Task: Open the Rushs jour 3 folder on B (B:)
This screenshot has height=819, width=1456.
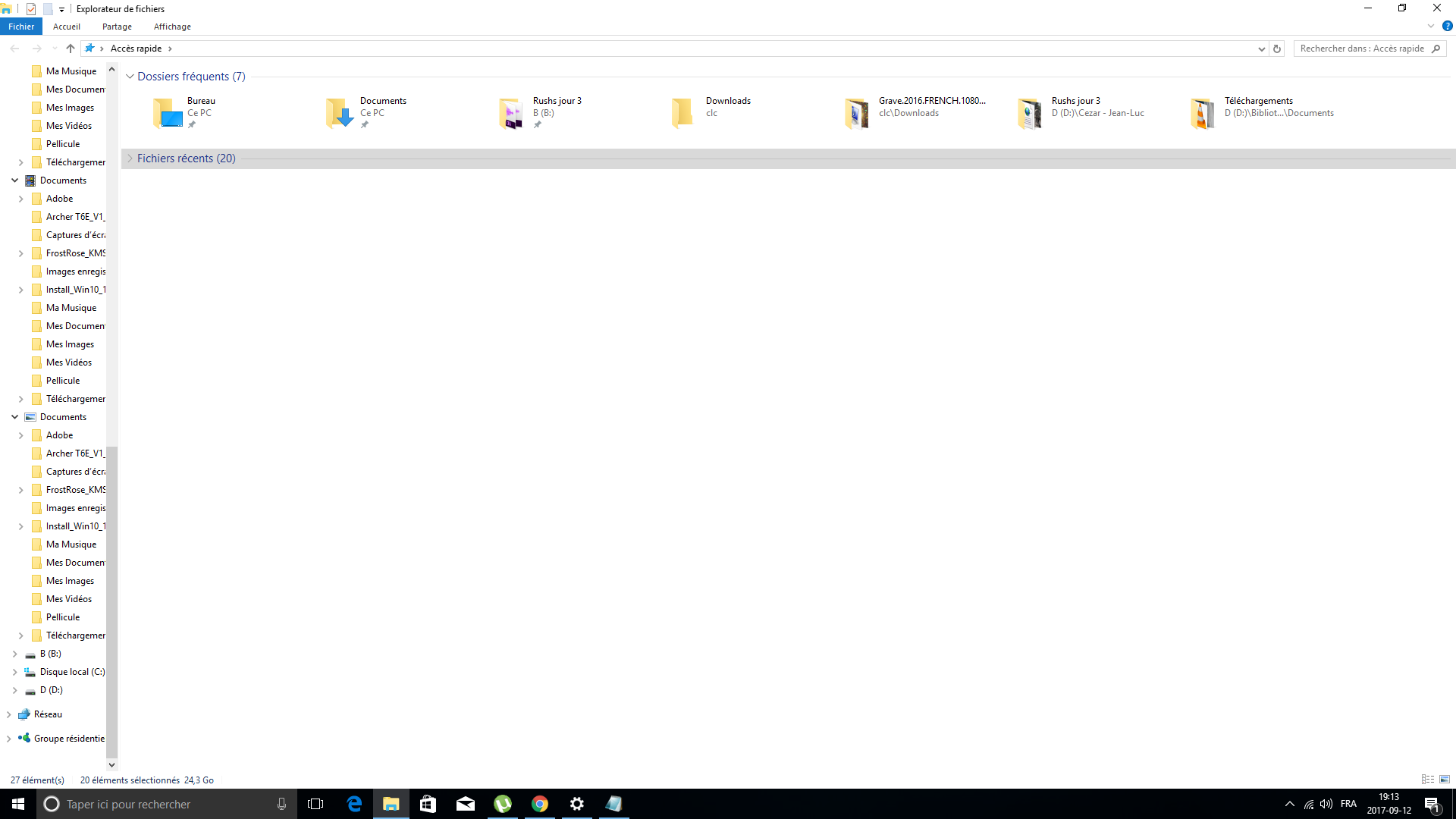Action: click(x=512, y=113)
